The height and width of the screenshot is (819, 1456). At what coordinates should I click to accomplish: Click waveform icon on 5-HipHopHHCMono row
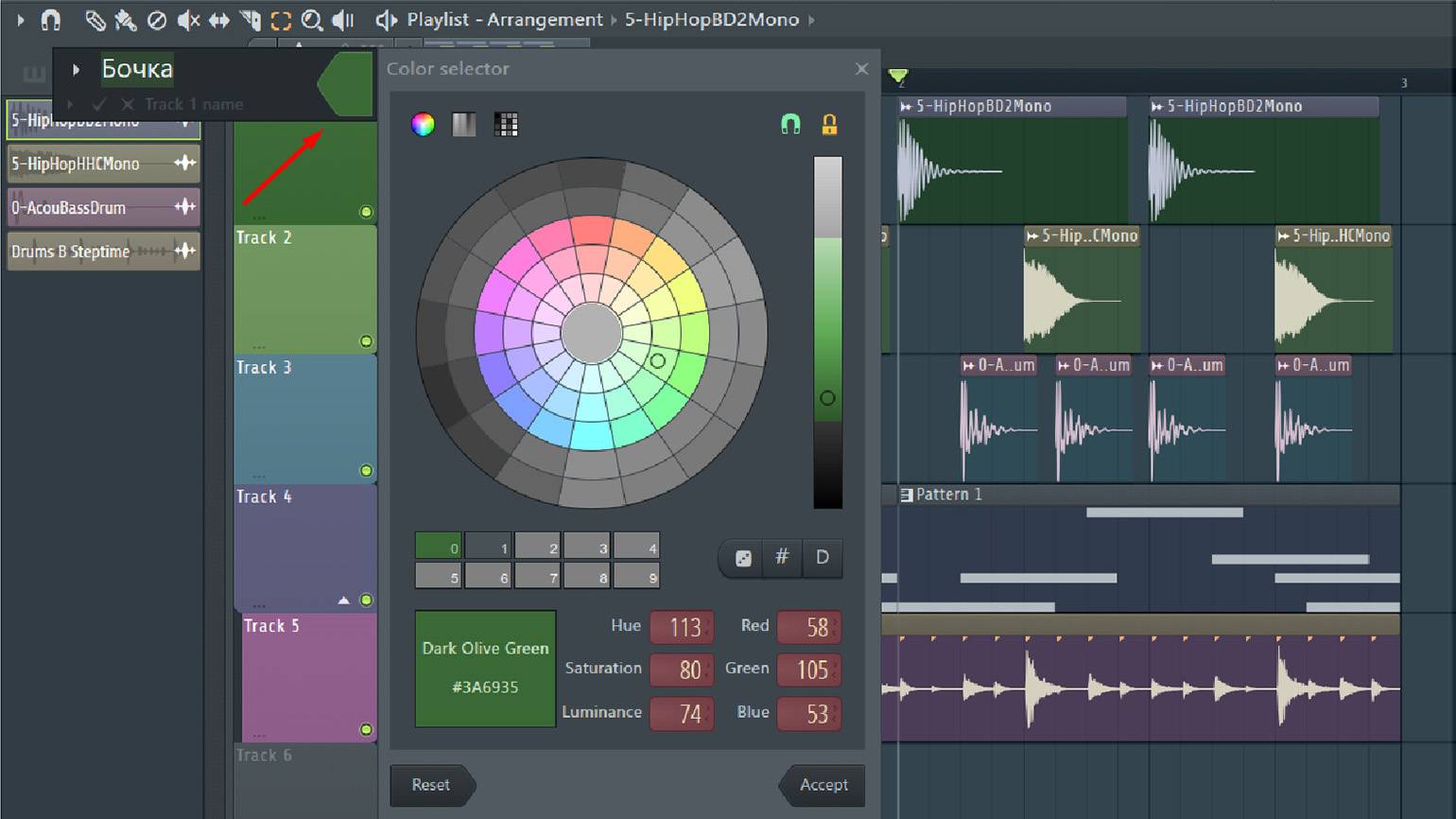[x=184, y=163]
